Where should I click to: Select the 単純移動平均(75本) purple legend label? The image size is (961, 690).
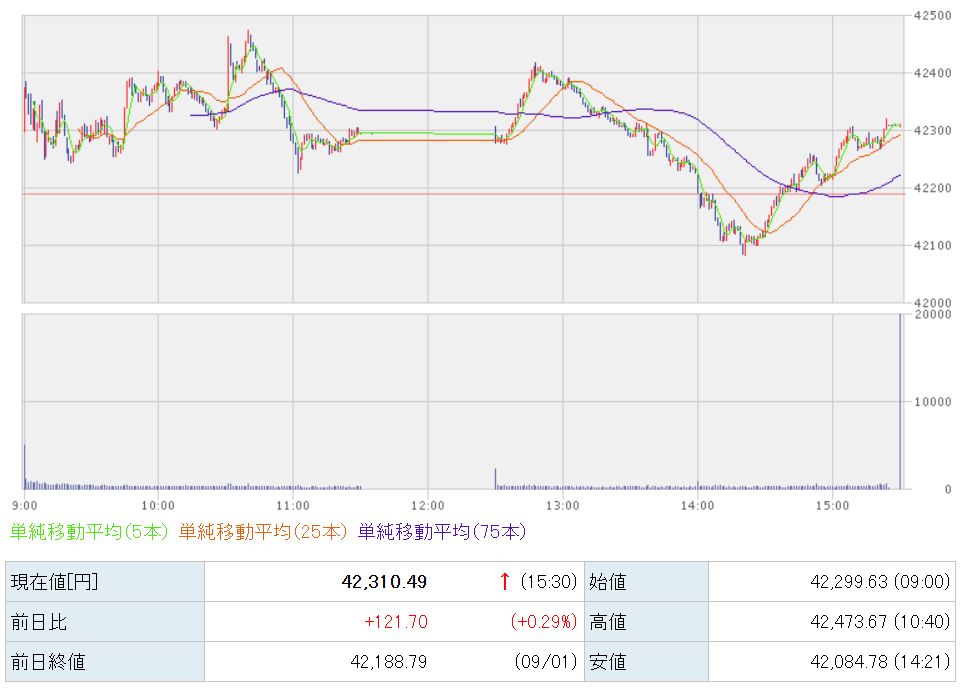(442, 531)
